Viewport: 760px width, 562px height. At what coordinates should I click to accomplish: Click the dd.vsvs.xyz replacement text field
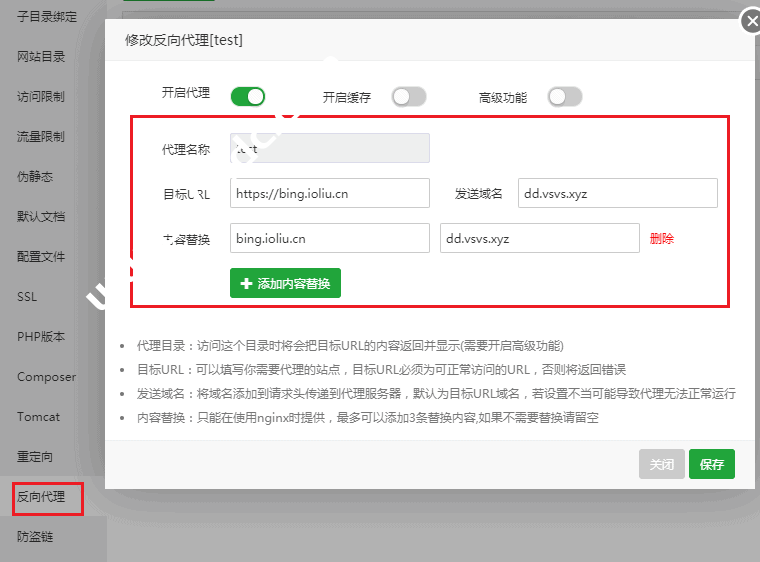click(539, 238)
